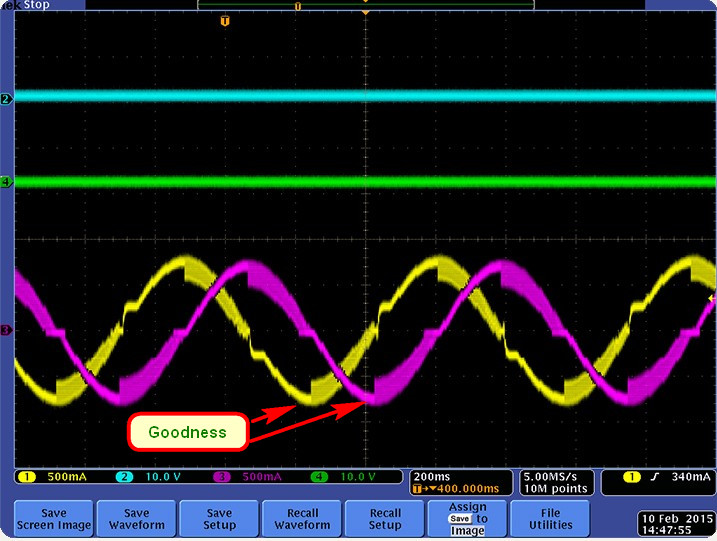This screenshot has height=541, width=717.
Task: Select the cyan channel 2 badge in readout
Action: pyautogui.click(x=124, y=477)
